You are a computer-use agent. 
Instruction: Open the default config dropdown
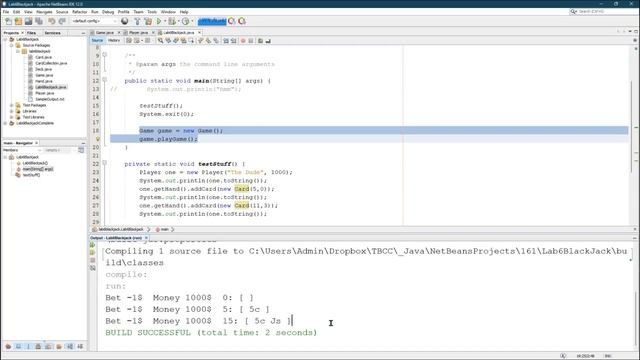(94, 21)
